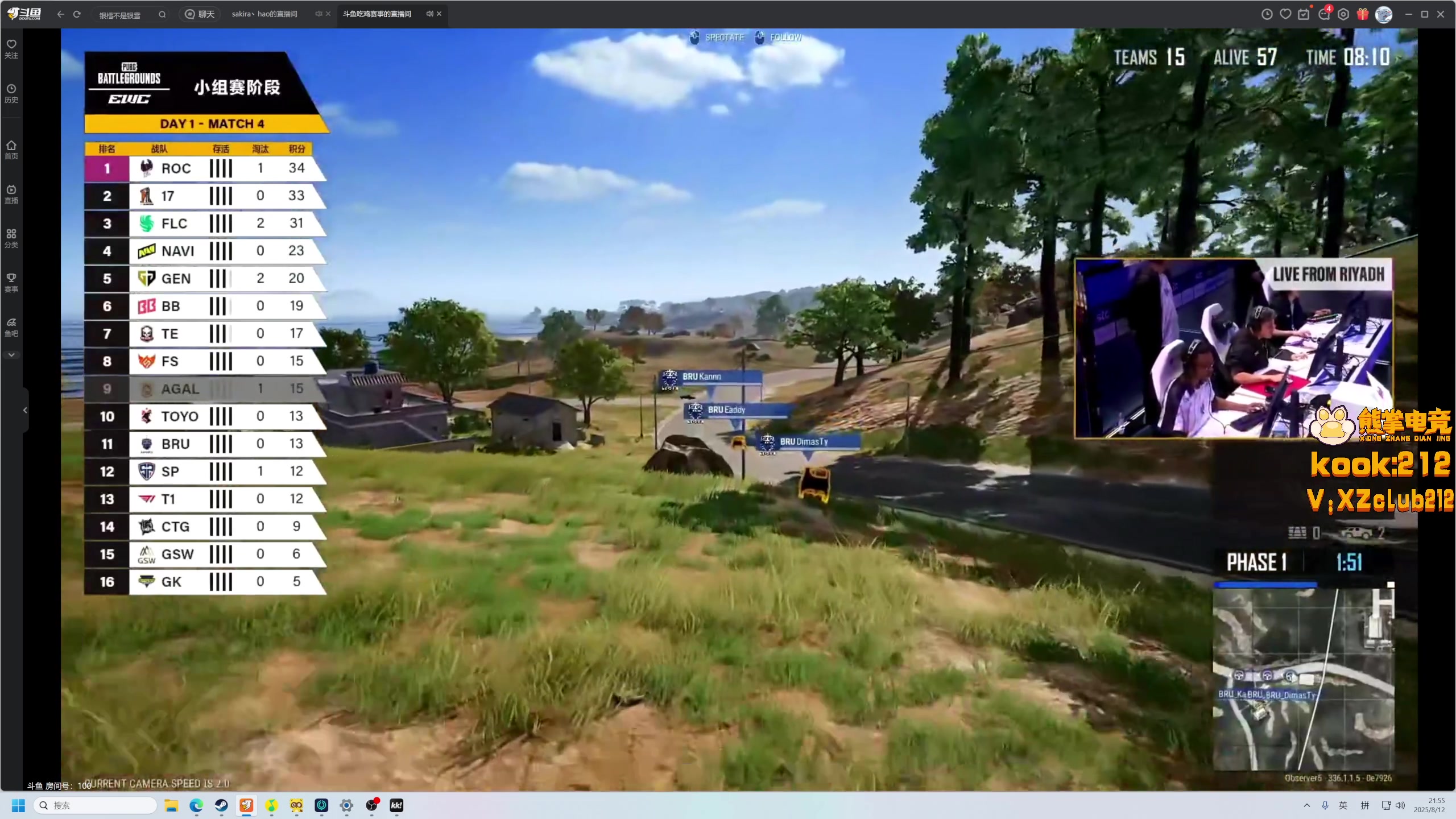This screenshot has width=1456, height=819.
Task: Refresh the page with the reload icon
Action: coord(77,14)
